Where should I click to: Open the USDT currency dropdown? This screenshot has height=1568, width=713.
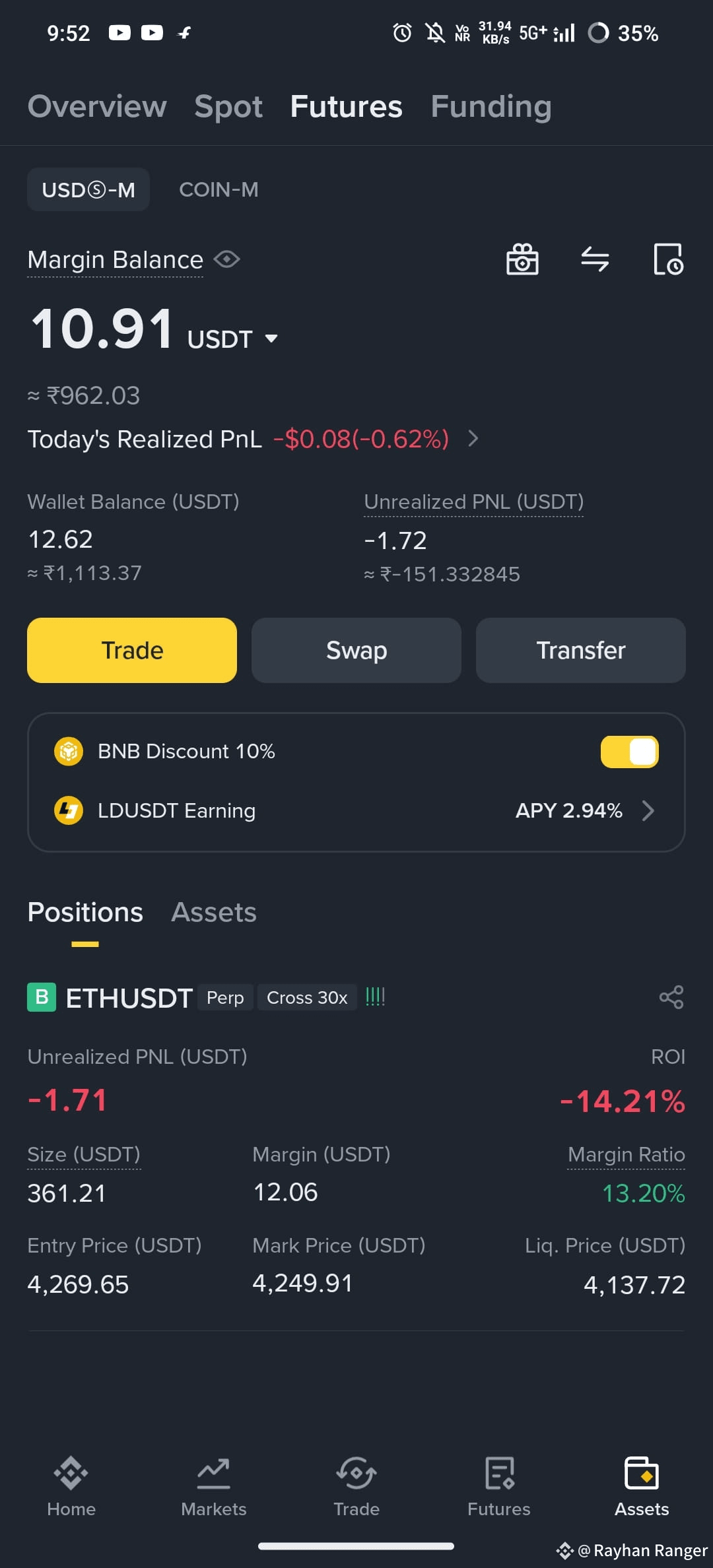(x=271, y=339)
